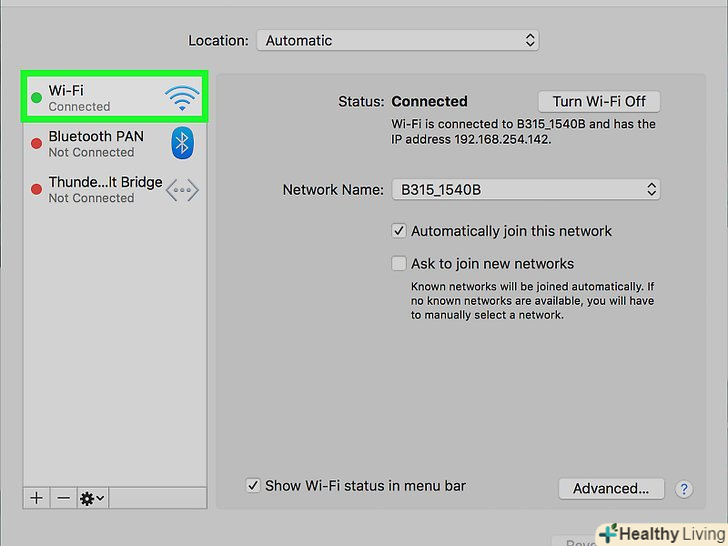Remove selected service with minus button

coord(63,497)
